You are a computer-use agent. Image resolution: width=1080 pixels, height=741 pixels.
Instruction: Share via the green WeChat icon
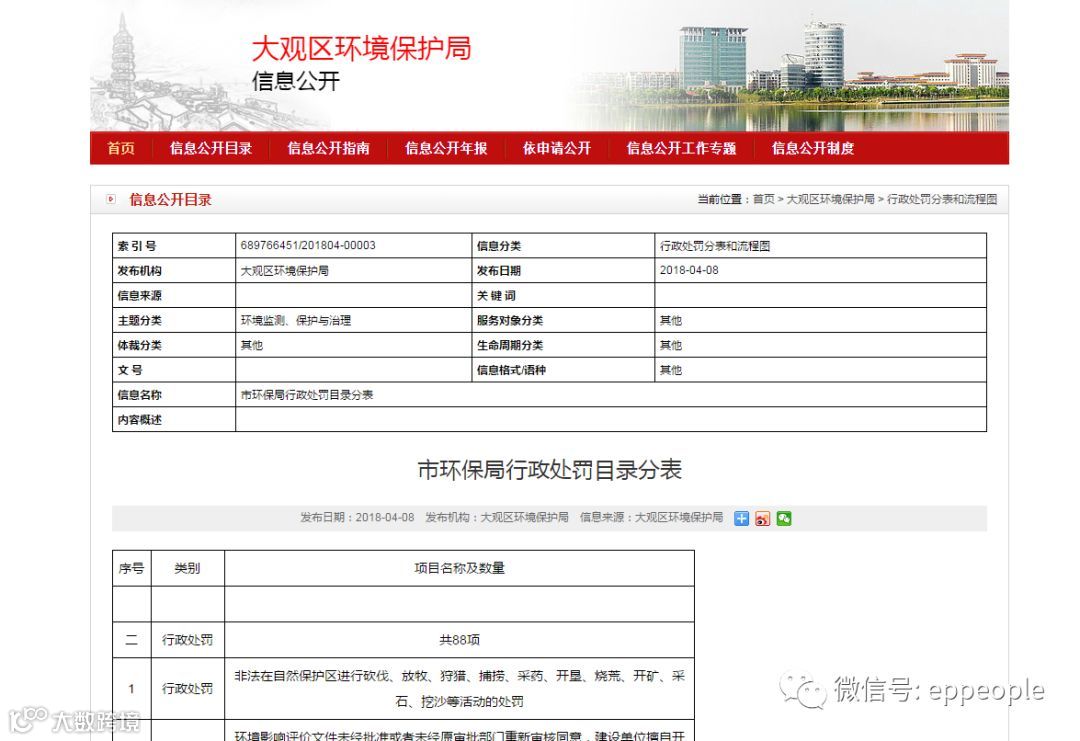click(784, 519)
